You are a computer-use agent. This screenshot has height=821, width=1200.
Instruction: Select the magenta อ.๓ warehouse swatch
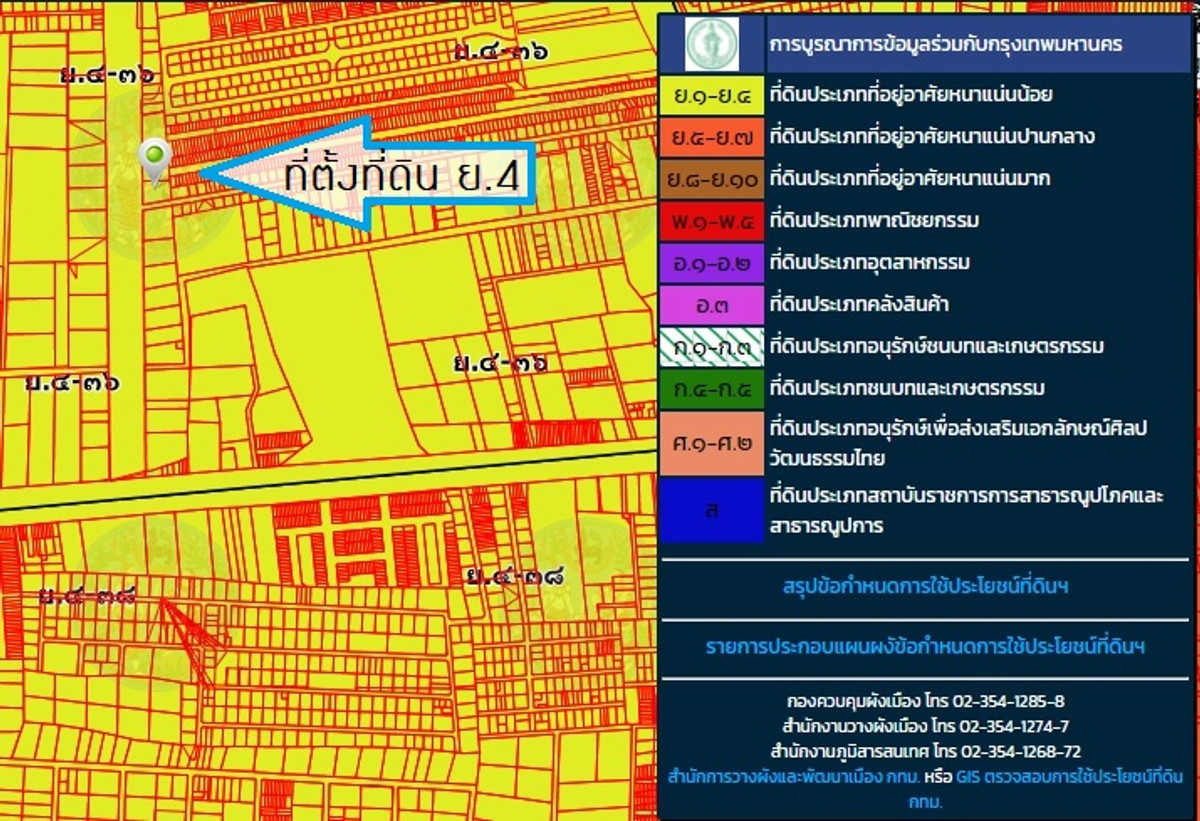tap(712, 305)
